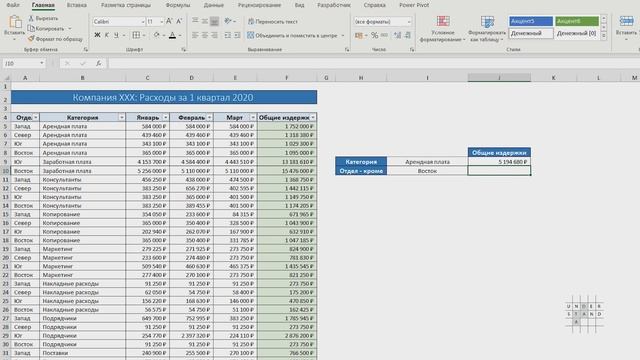Open the Общие издержки filter dropdown

click(313, 118)
